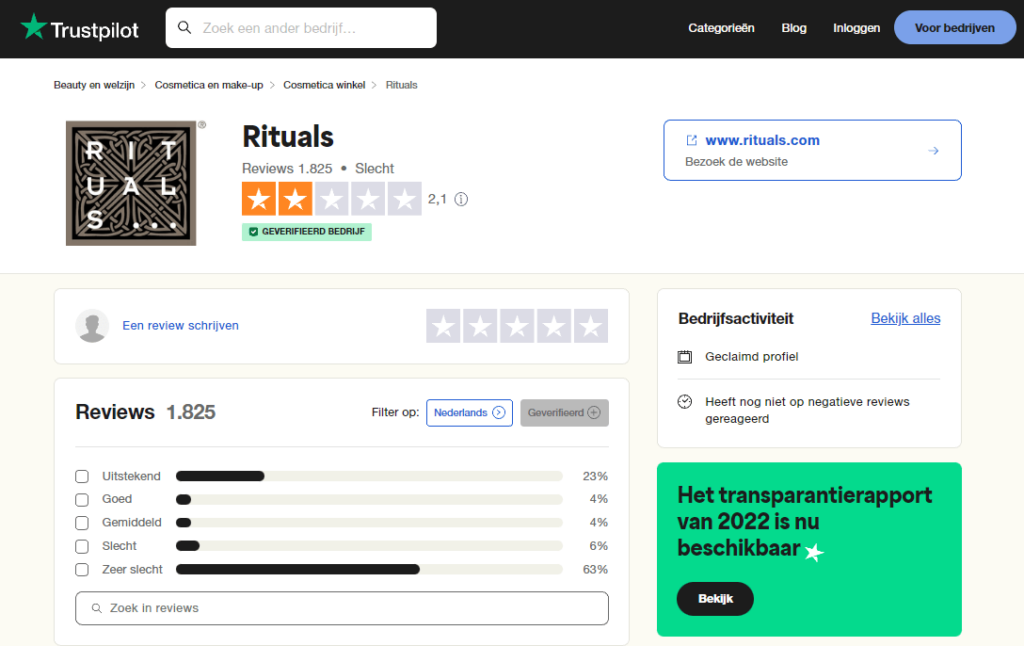The image size is (1024, 646).
Task: Click the calendar icon beside Geclaimd profiel
Action: (x=684, y=357)
